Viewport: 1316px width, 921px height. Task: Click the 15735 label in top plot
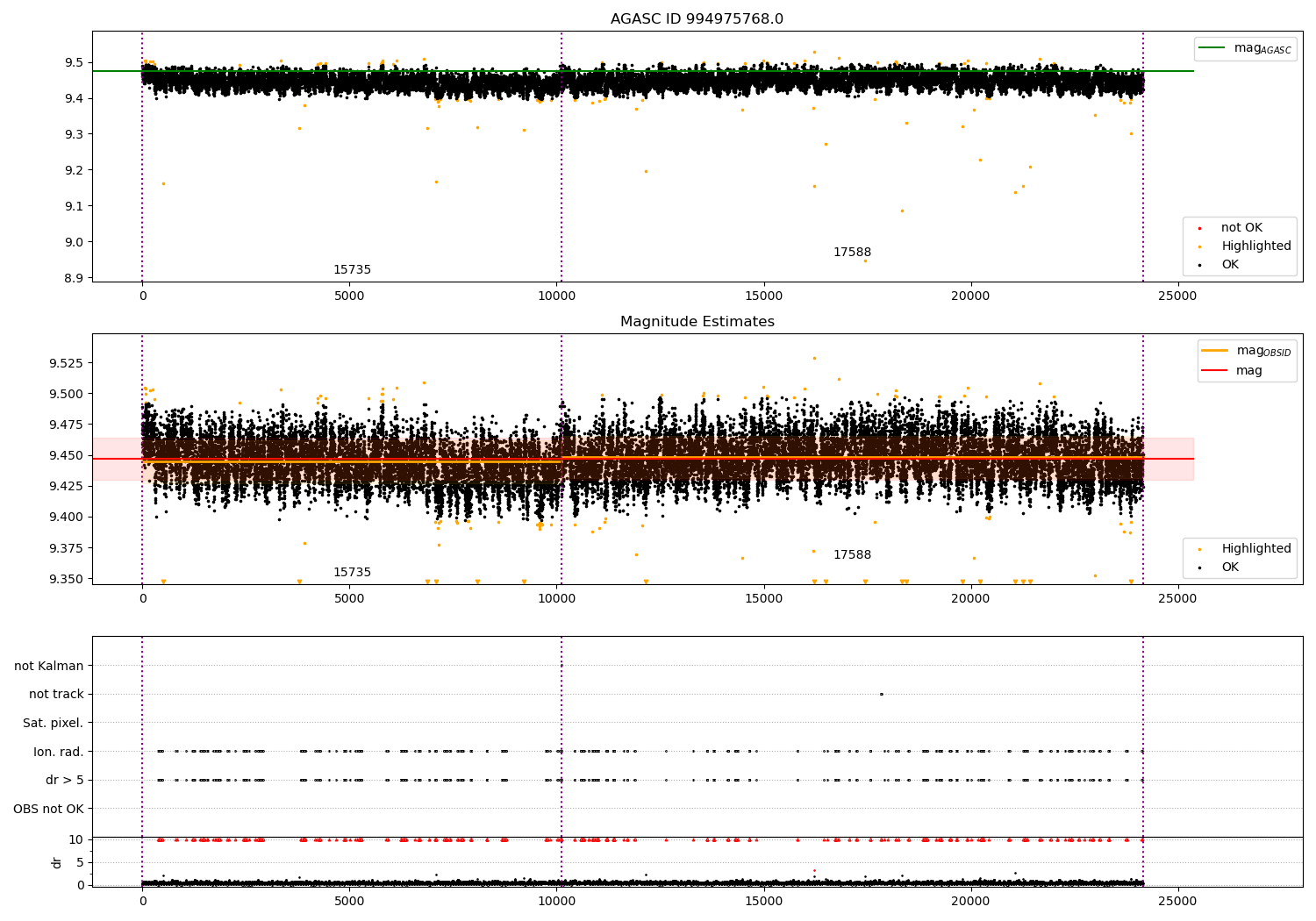tap(352, 270)
